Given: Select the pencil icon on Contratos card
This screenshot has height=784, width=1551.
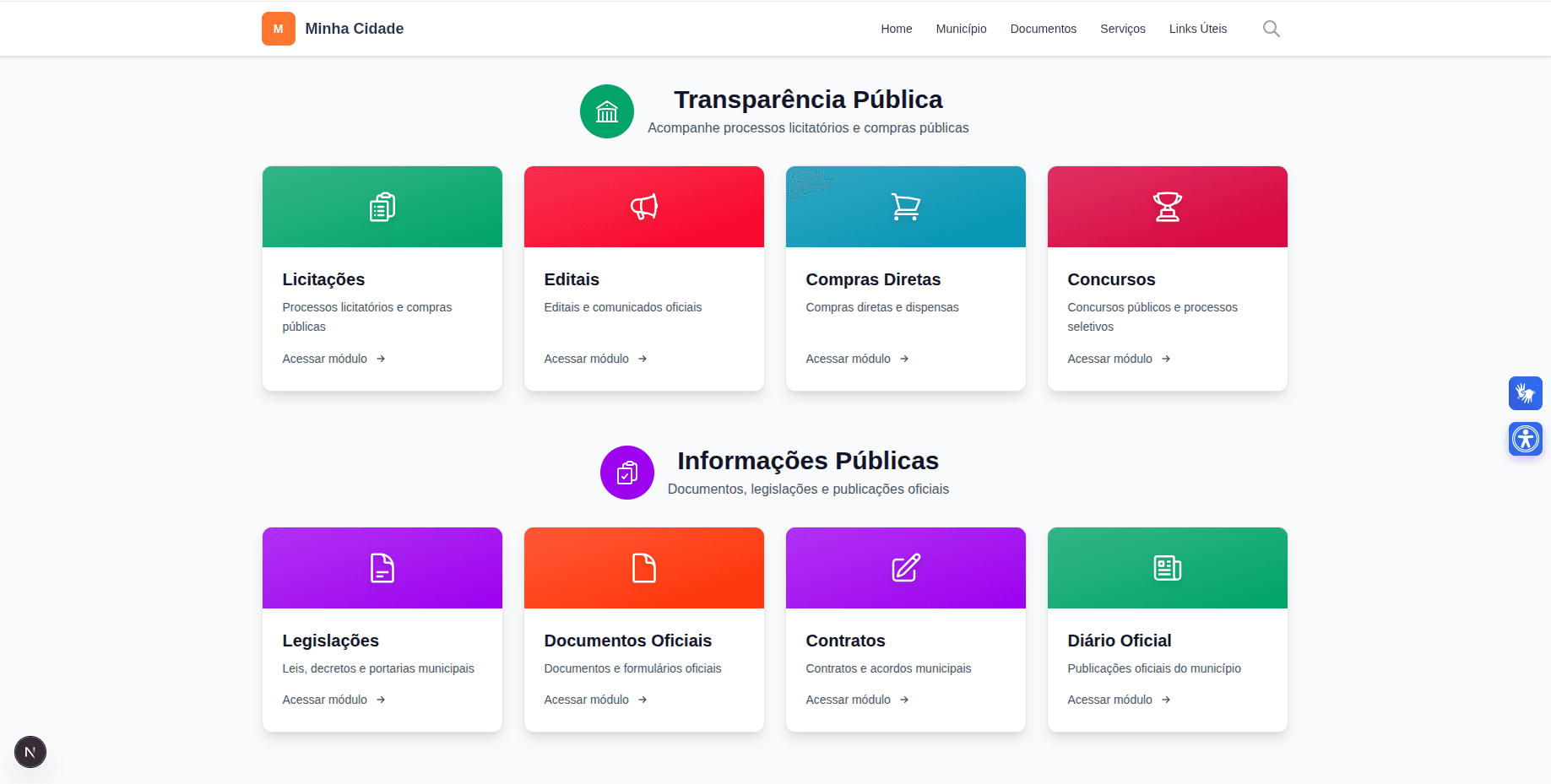Looking at the screenshot, I should tap(905, 567).
